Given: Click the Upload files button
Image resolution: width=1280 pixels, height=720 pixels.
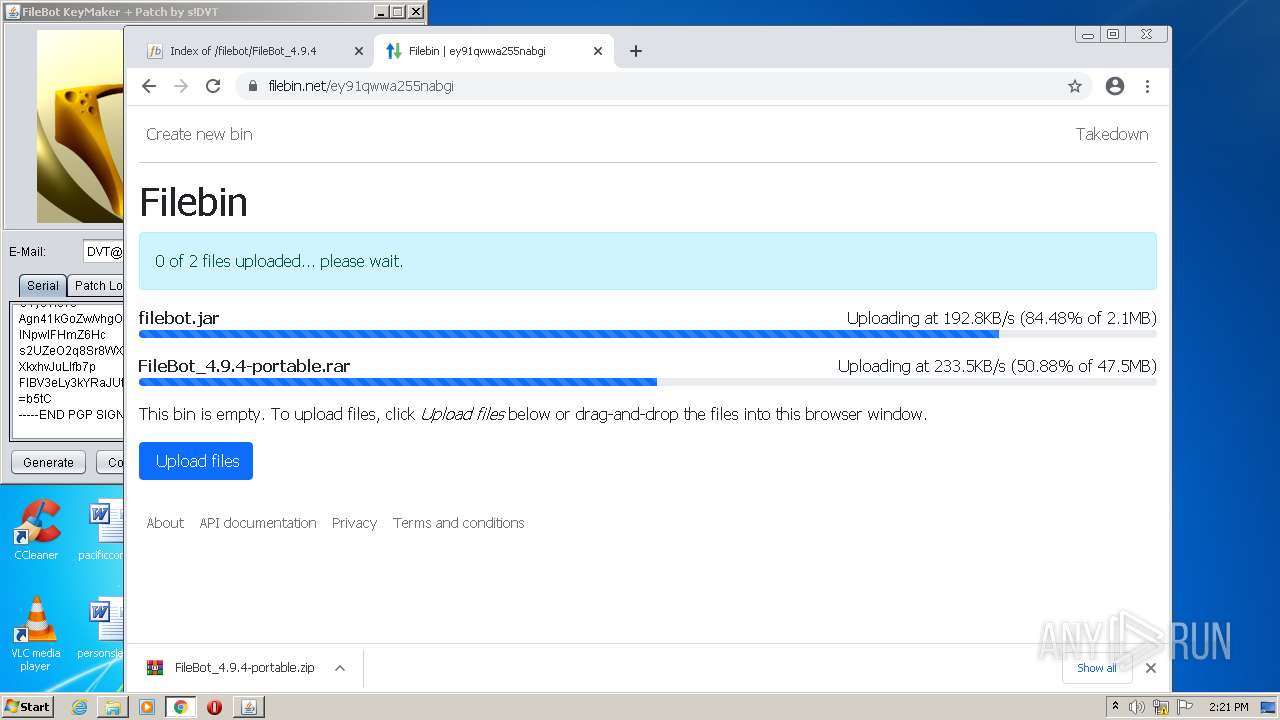Looking at the screenshot, I should click(196, 461).
